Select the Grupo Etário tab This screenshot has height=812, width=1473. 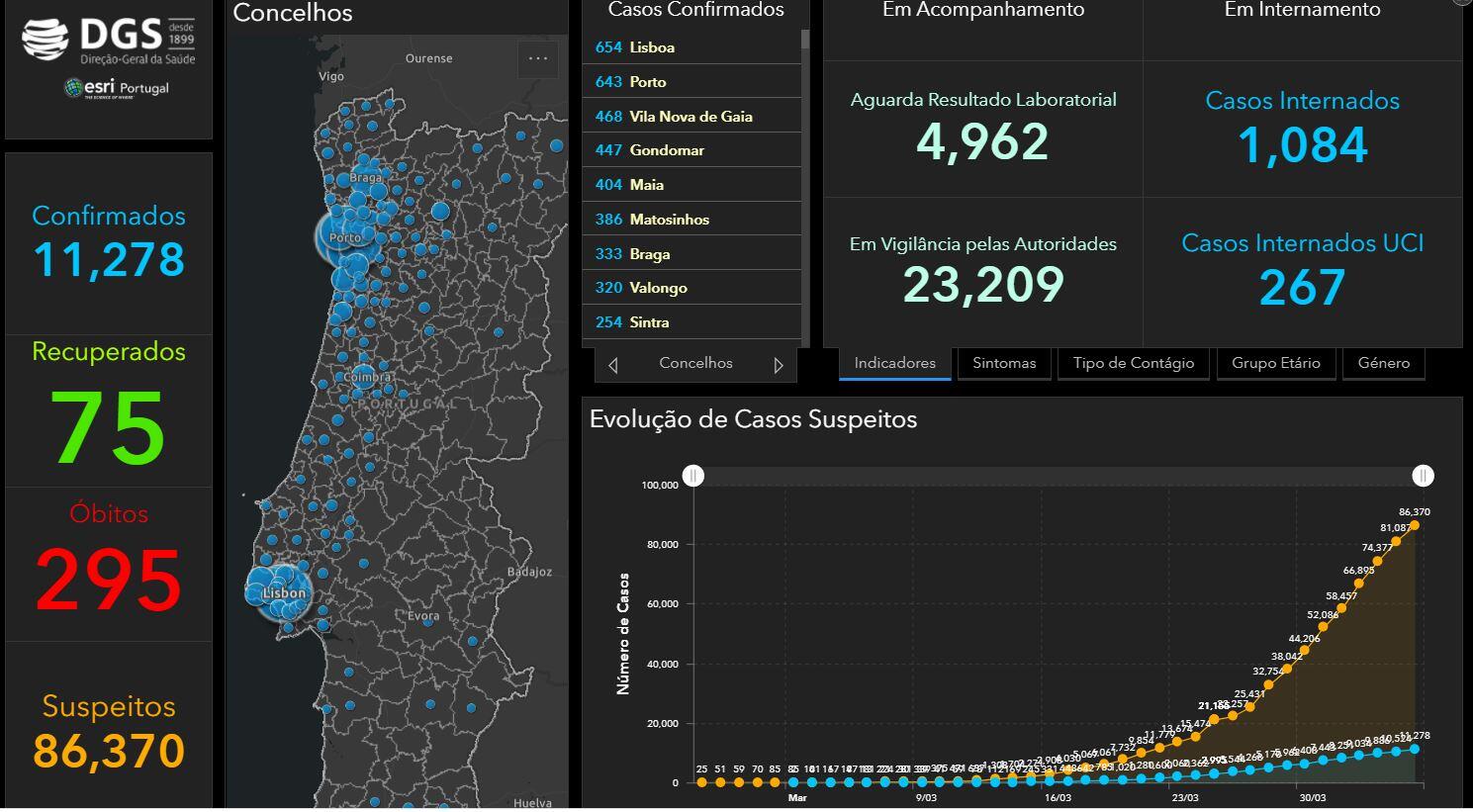(x=1275, y=363)
